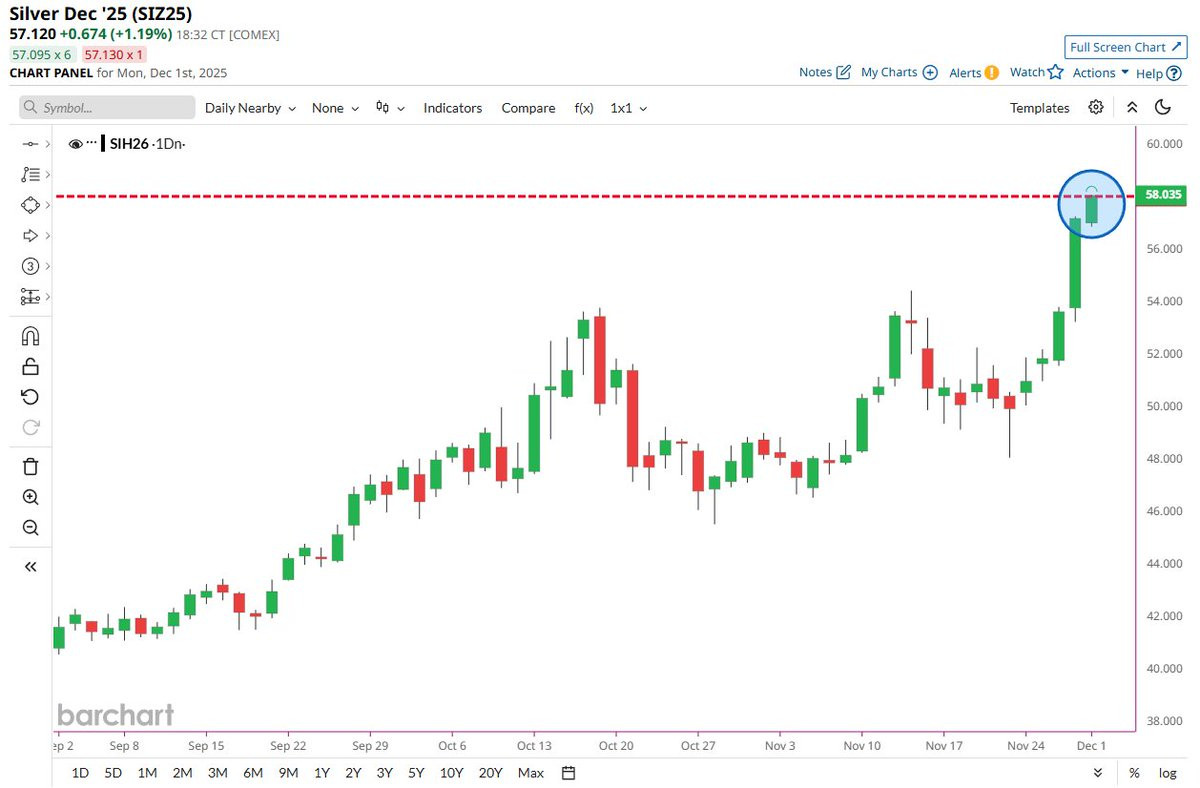Zoom in with the magnifier plus
Screen dimensions: 1200x788
coord(30,497)
